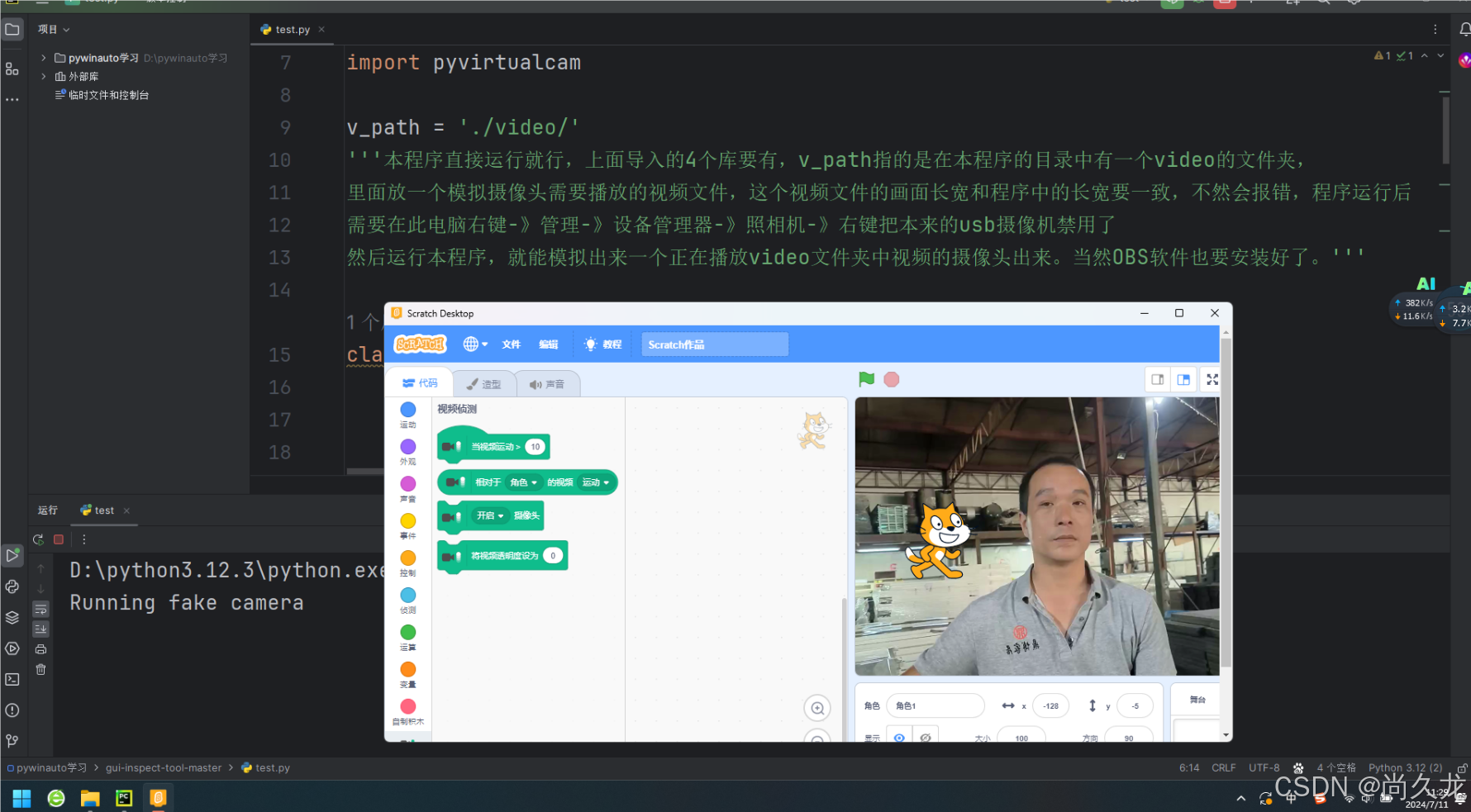Open the 运动 dropdown in video block
The image size is (1471, 812).
(x=596, y=482)
